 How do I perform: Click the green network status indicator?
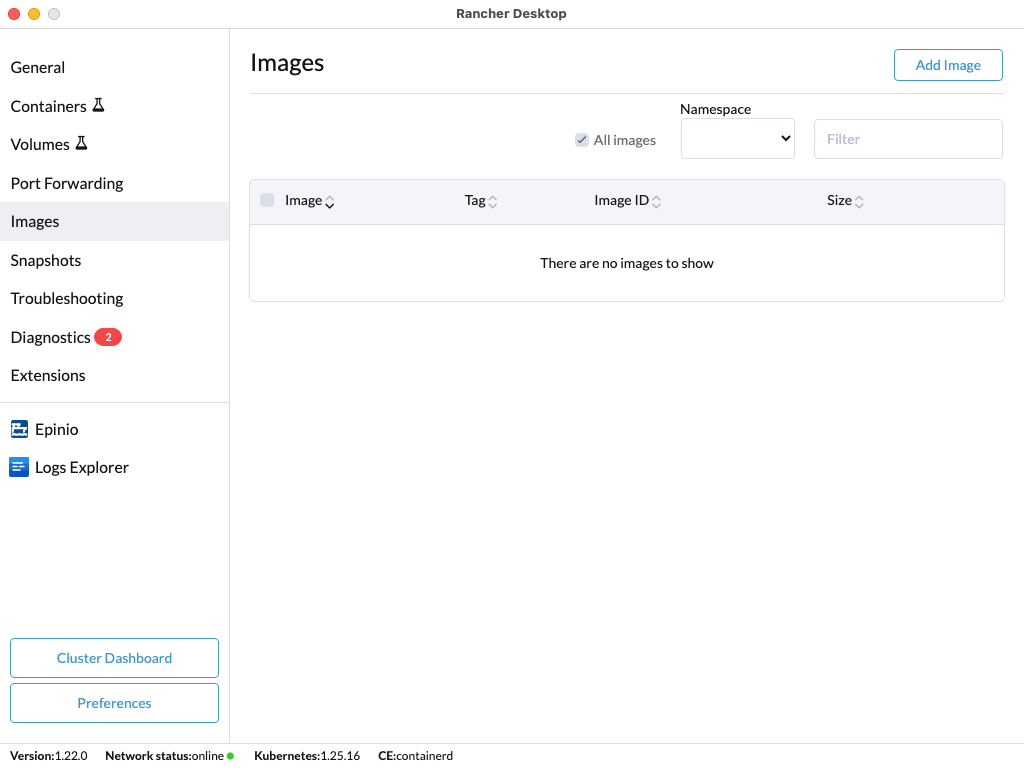pos(230,756)
